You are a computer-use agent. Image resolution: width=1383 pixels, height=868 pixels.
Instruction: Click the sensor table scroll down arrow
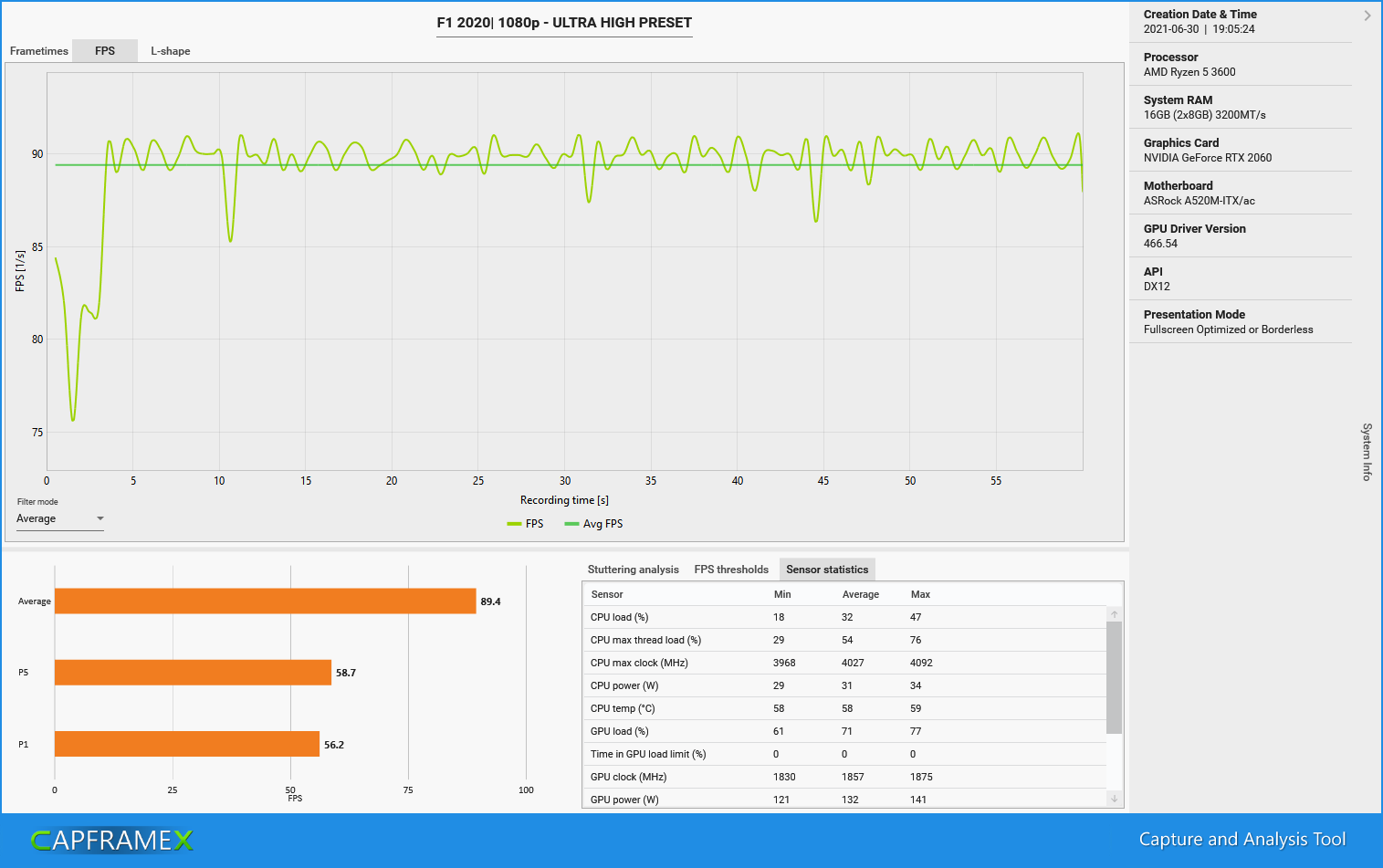(1114, 799)
